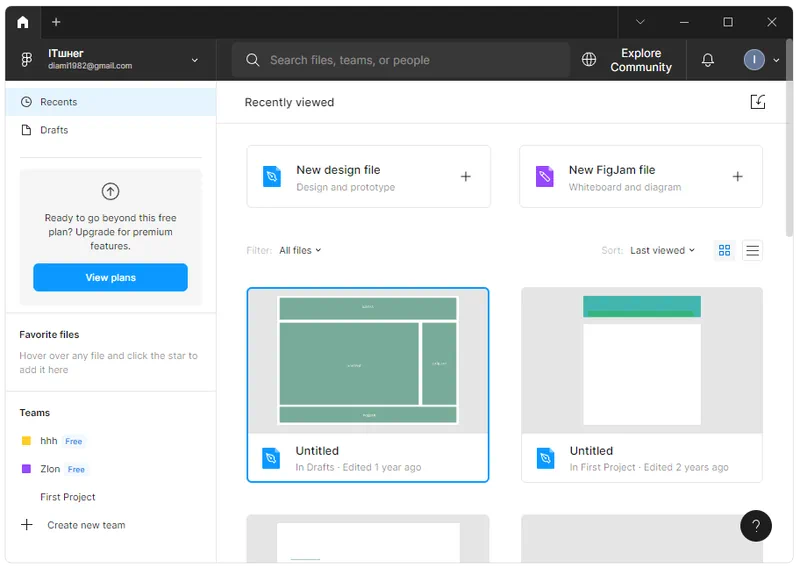Click Create new team
The image size is (800, 568).
[86, 525]
